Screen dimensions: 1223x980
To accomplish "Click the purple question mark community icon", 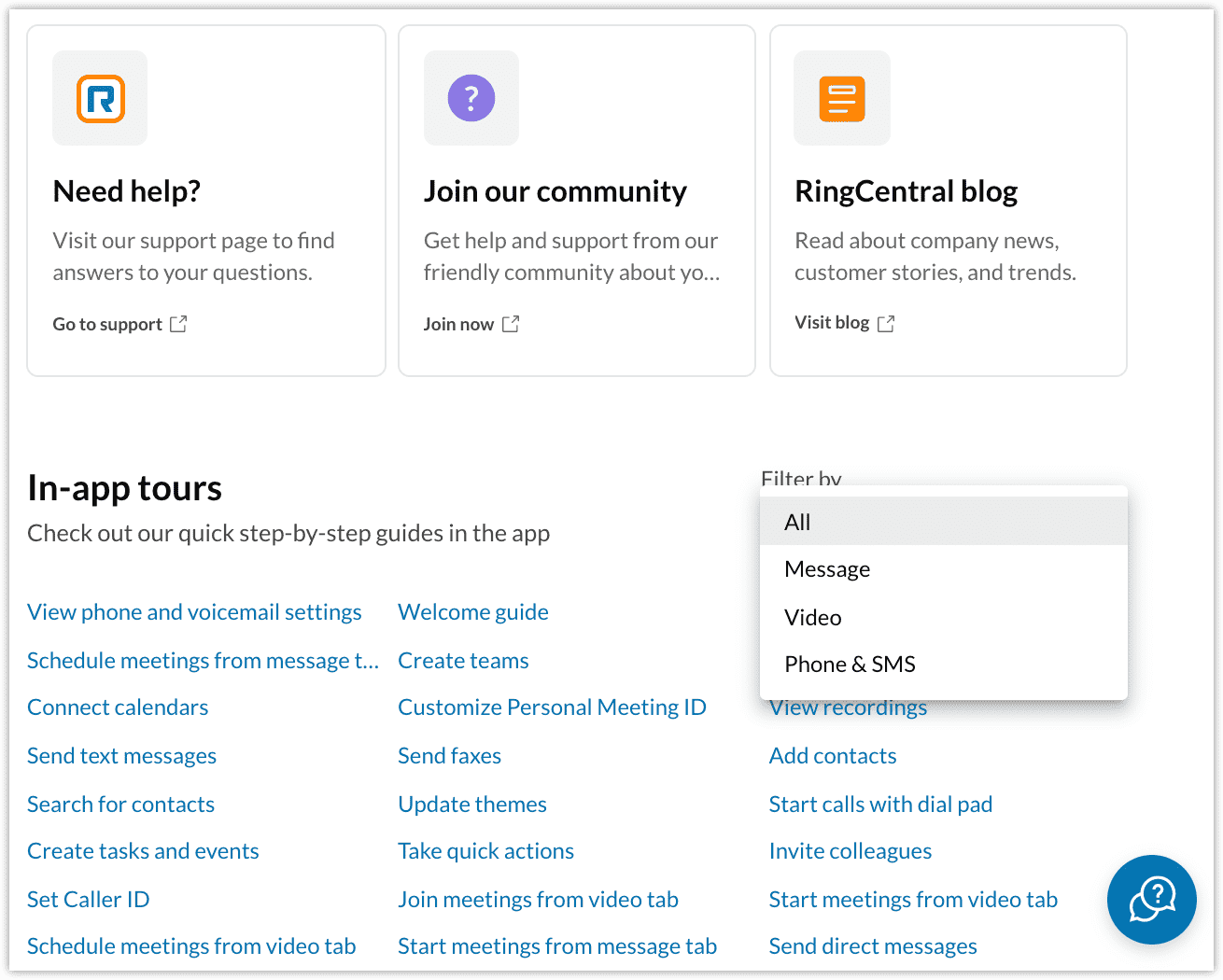I will pos(471,97).
